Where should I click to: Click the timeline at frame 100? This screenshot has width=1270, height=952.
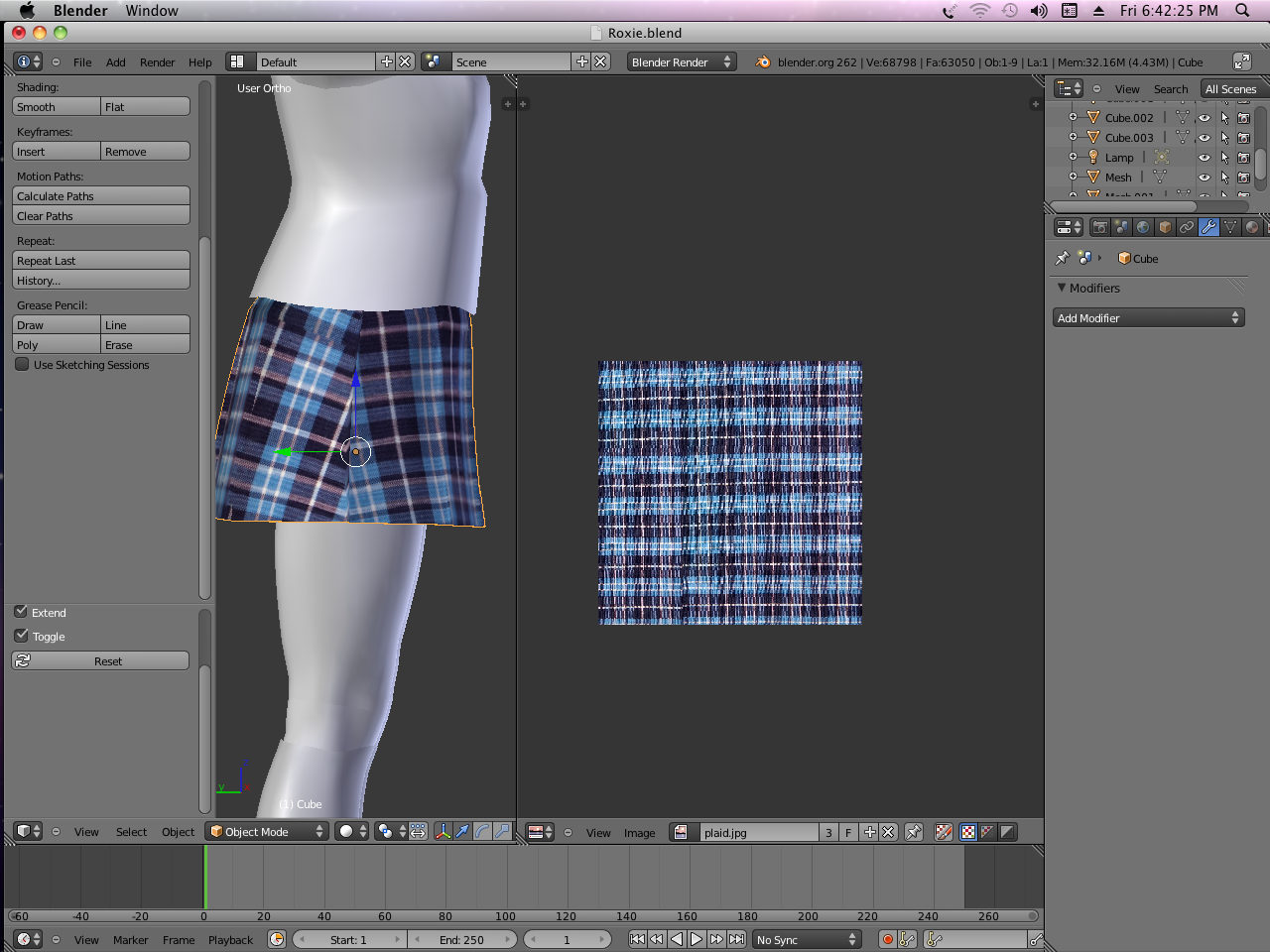coord(506,878)
